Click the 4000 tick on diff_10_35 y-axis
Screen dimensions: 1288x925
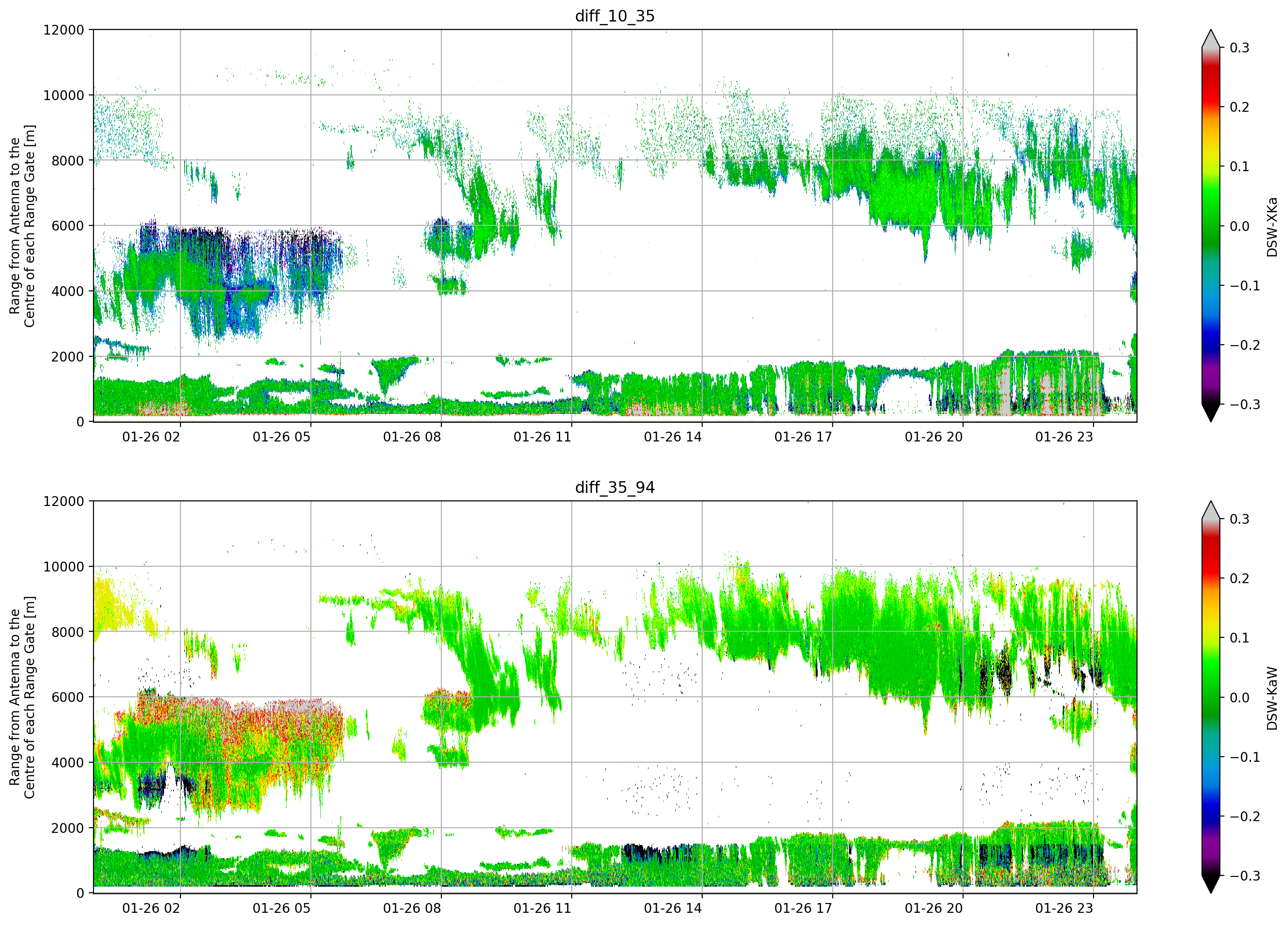click(x=68, y=291)
